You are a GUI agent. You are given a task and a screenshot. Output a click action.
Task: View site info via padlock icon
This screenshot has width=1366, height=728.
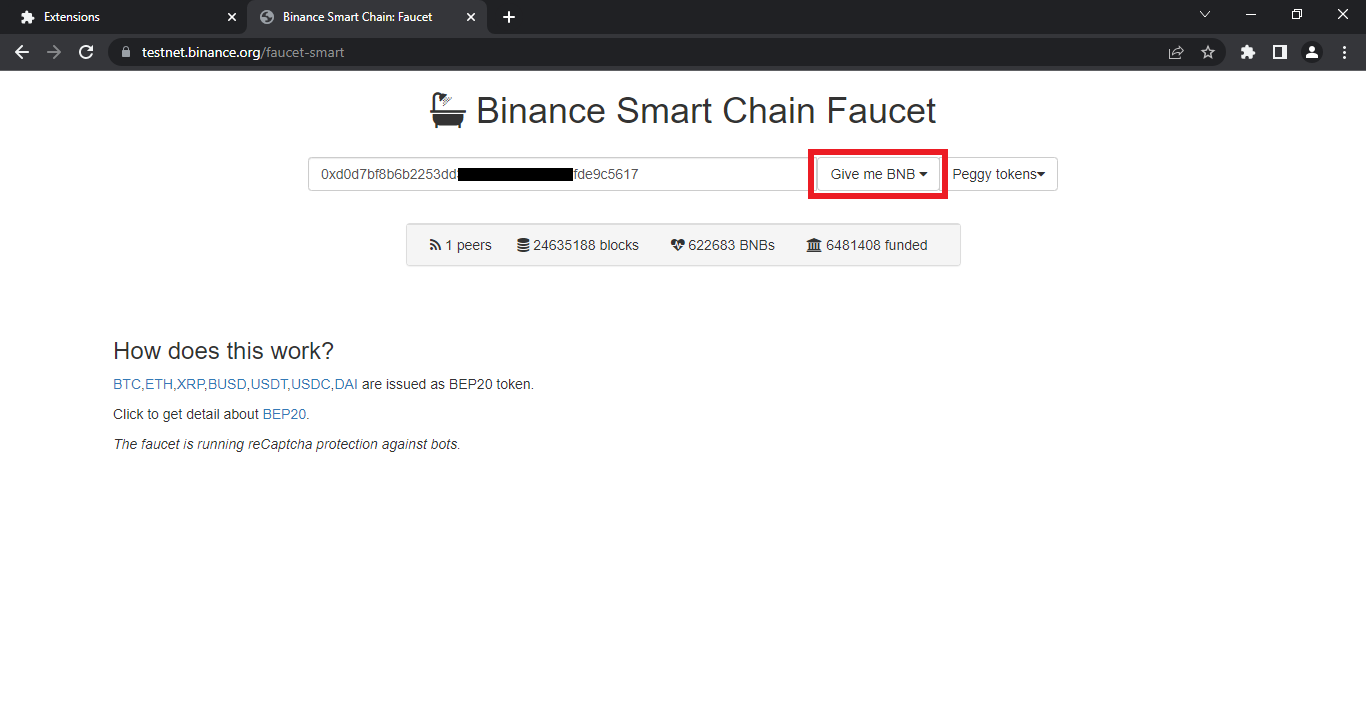pyautogui.click(x=126, y=52)
